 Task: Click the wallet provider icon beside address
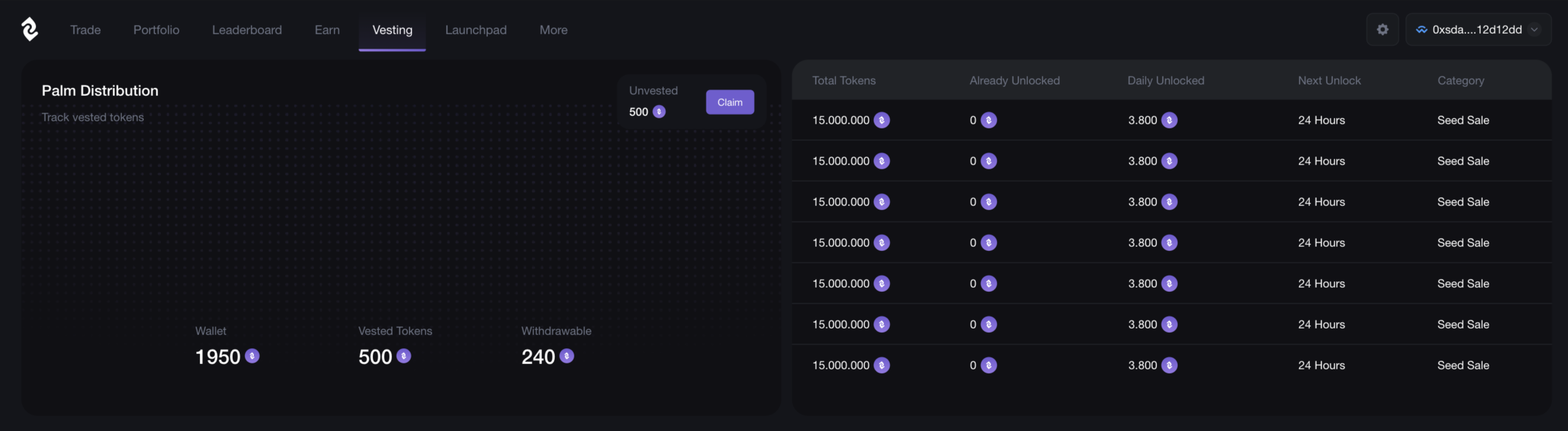point(1421,29)
